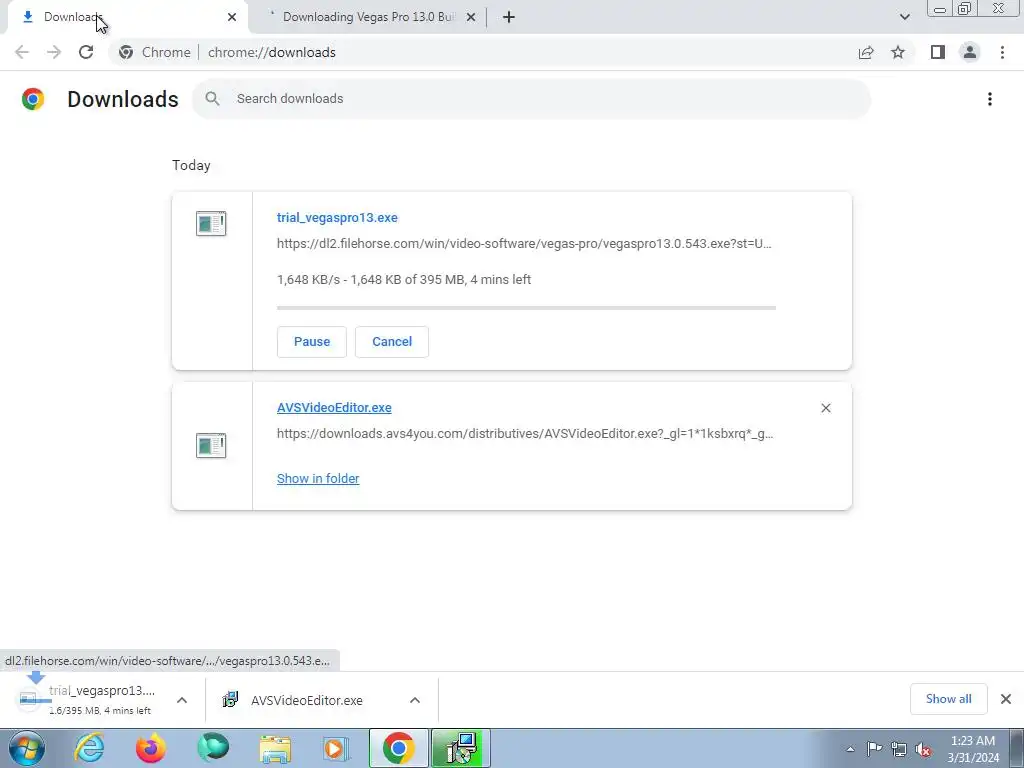Click the share page icon
1024x768 pixels.
(866, 52)
